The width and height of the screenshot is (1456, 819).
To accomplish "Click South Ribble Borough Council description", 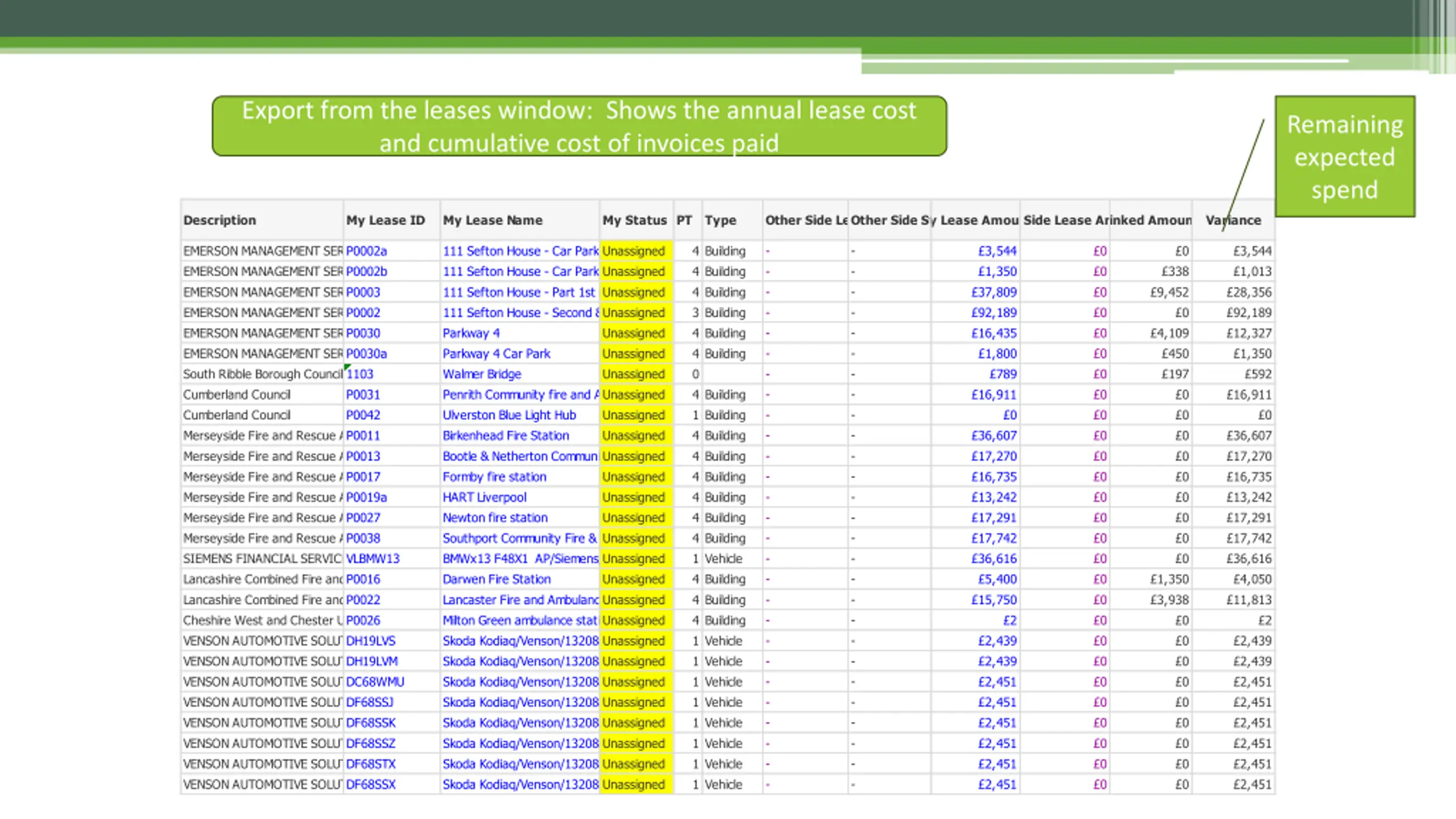I will coord(262,374).
